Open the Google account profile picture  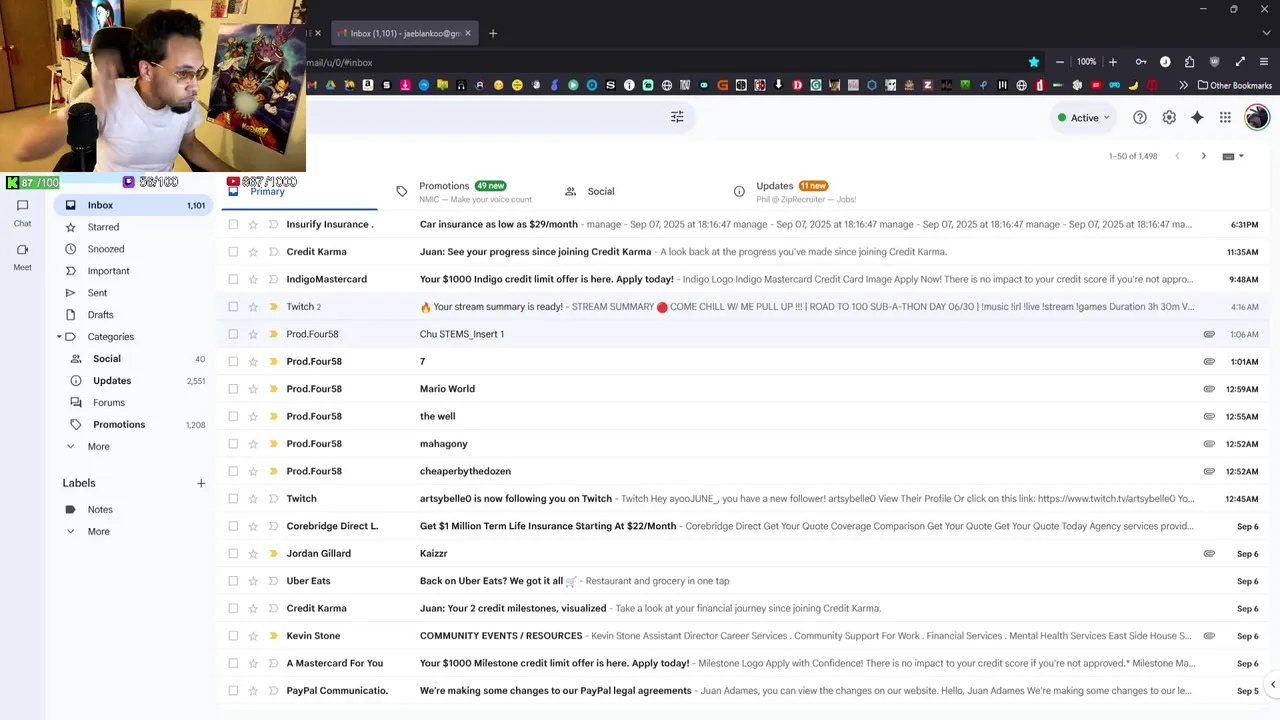pos(1256,117)
